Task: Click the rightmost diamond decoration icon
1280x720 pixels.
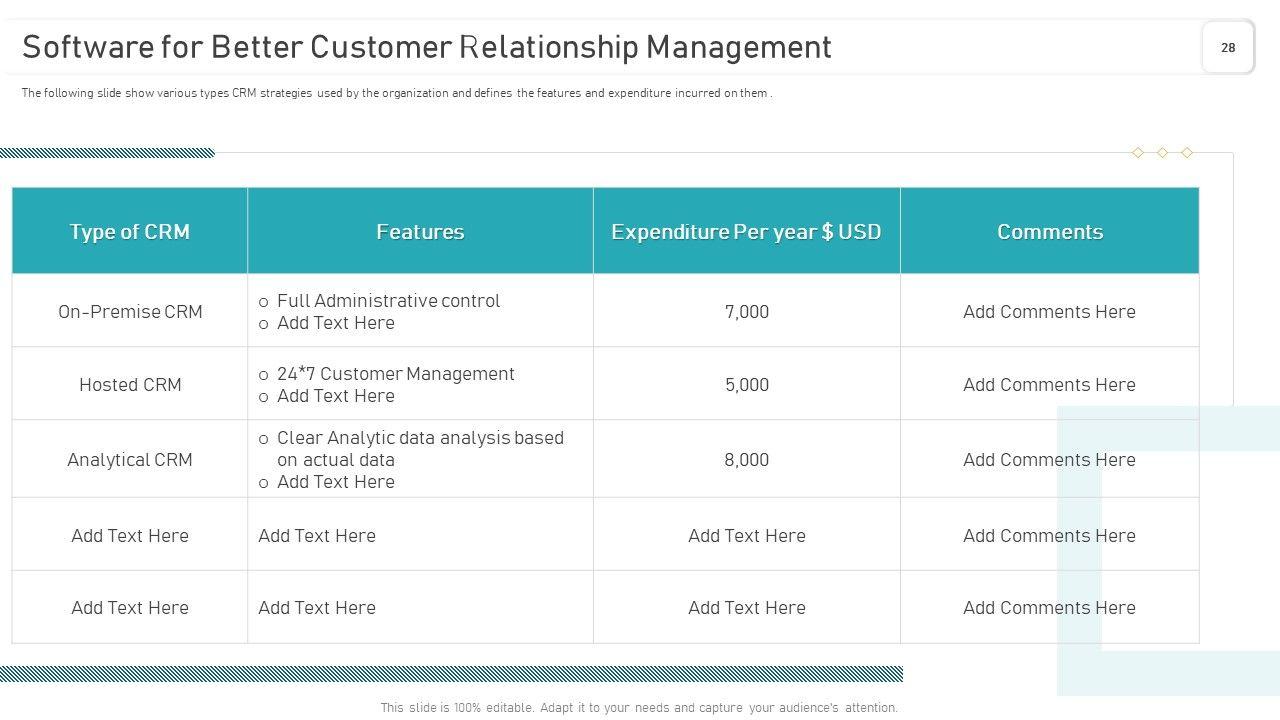Action: (x=1187, y=153)
